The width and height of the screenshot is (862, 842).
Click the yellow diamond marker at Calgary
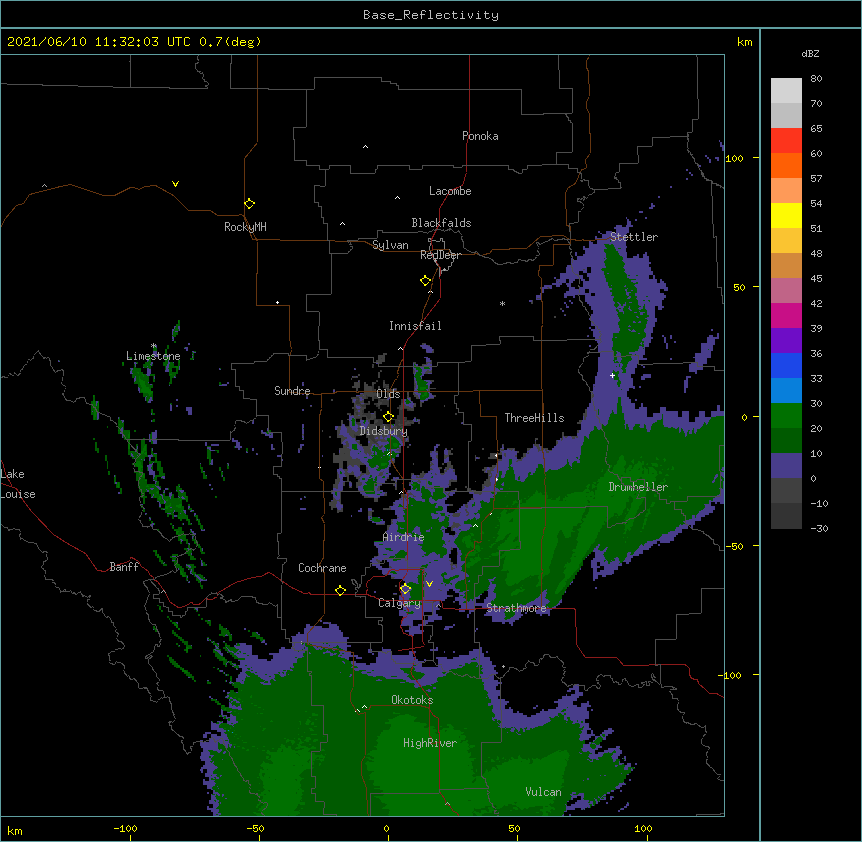pos(405,589)
